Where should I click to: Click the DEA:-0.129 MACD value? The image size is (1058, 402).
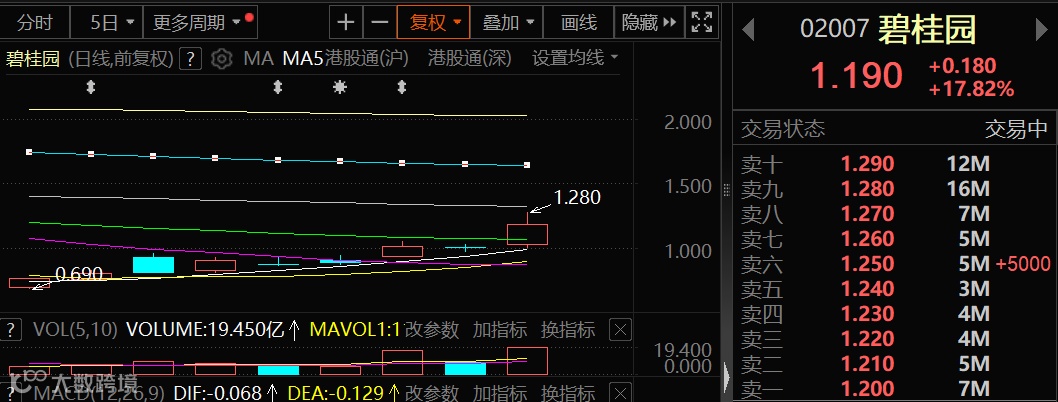(336, 393)
